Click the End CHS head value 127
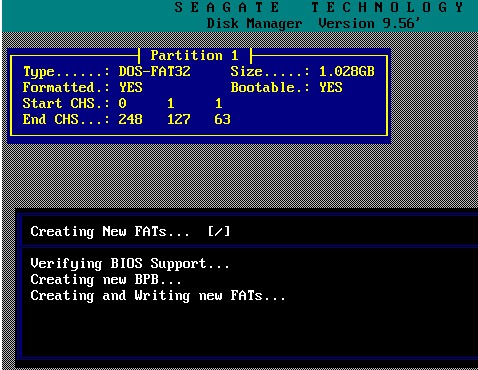 [179, 119]
